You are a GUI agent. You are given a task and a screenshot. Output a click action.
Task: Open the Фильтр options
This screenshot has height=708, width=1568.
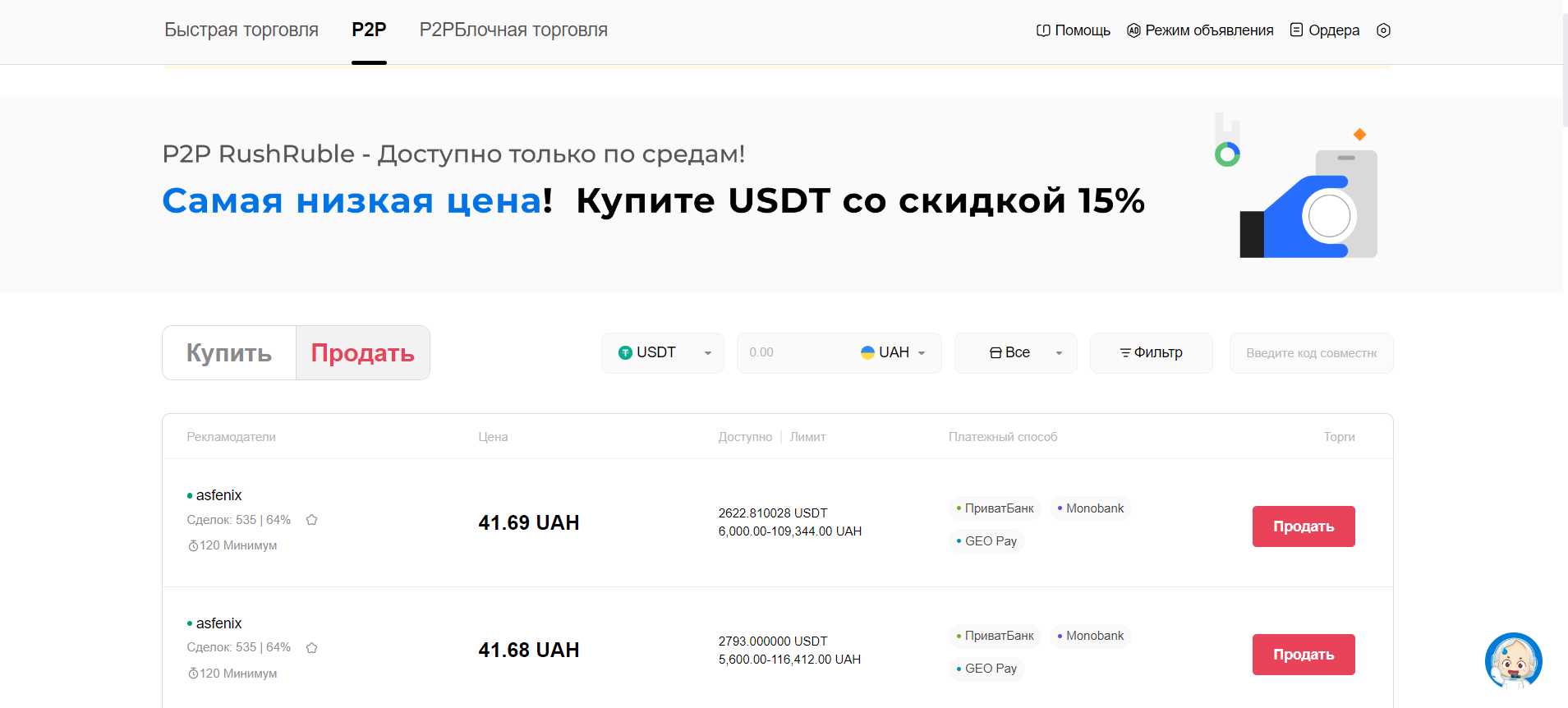pos(1151,353)
